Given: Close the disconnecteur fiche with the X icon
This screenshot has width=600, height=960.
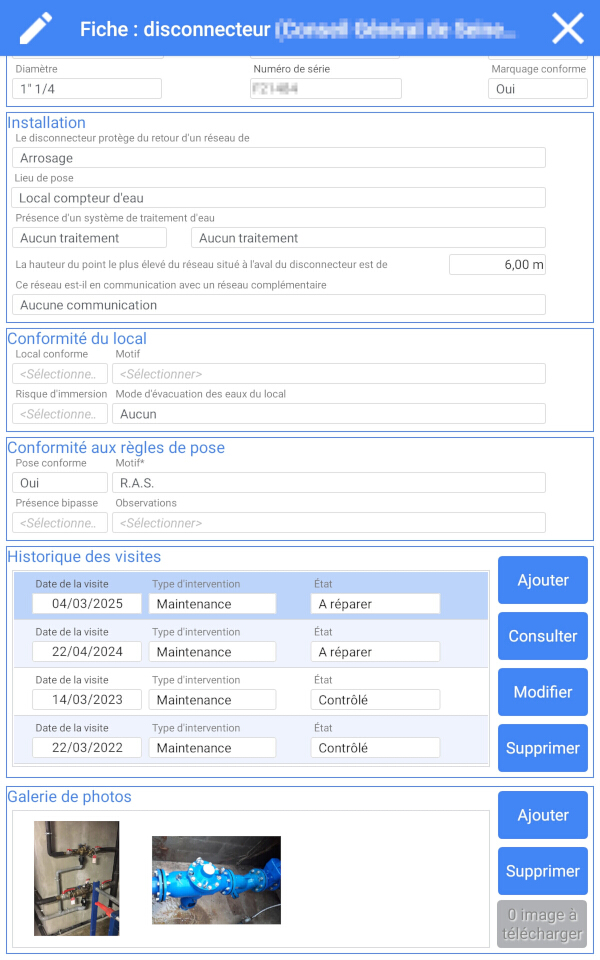Looking at the screenshot, I should 567,27.
